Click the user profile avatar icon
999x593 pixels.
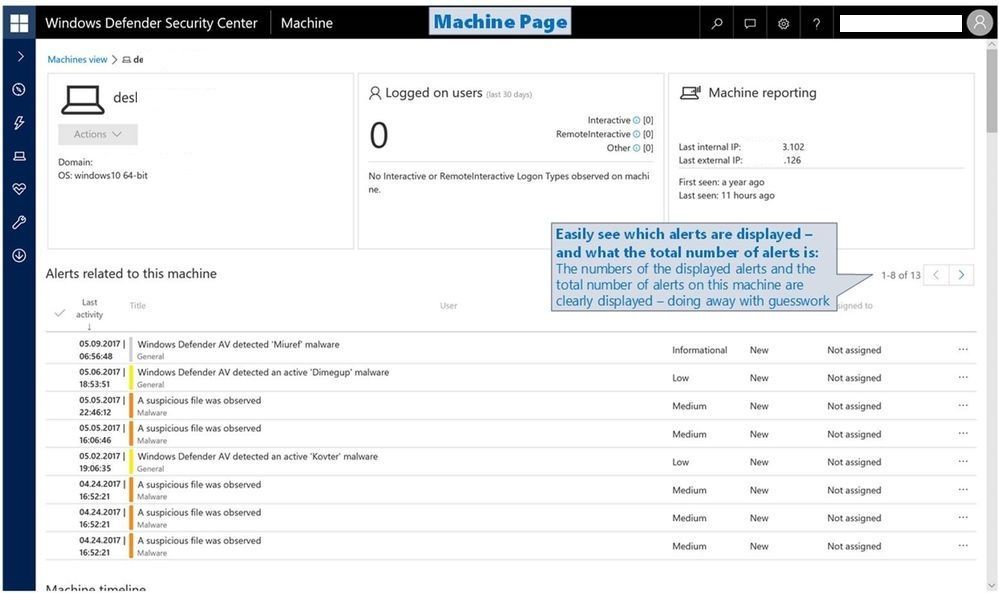click(x=979, y=23)
